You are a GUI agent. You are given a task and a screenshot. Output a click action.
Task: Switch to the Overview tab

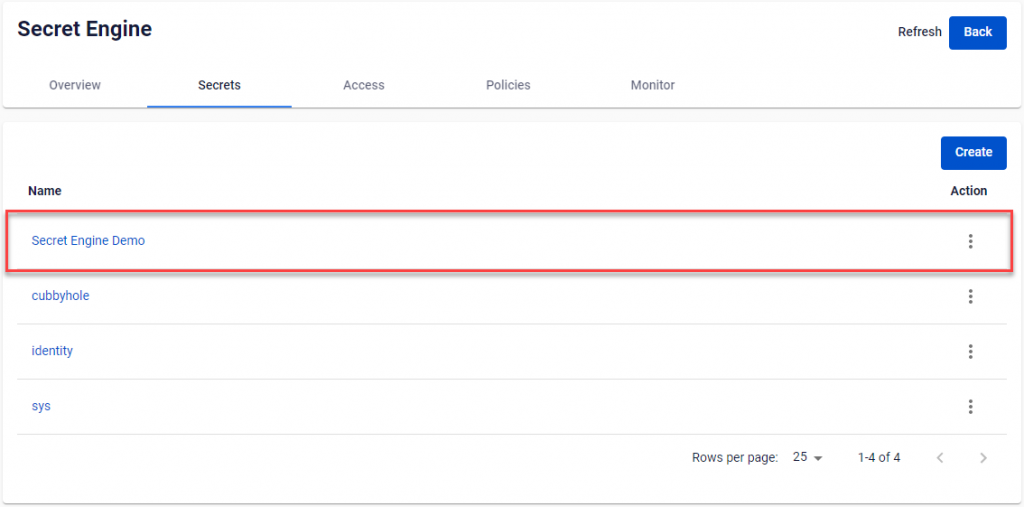click(75, 85)
